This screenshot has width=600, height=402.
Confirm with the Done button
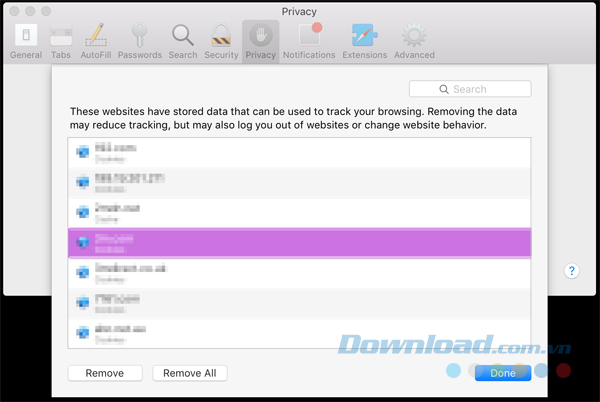[503, 373]
